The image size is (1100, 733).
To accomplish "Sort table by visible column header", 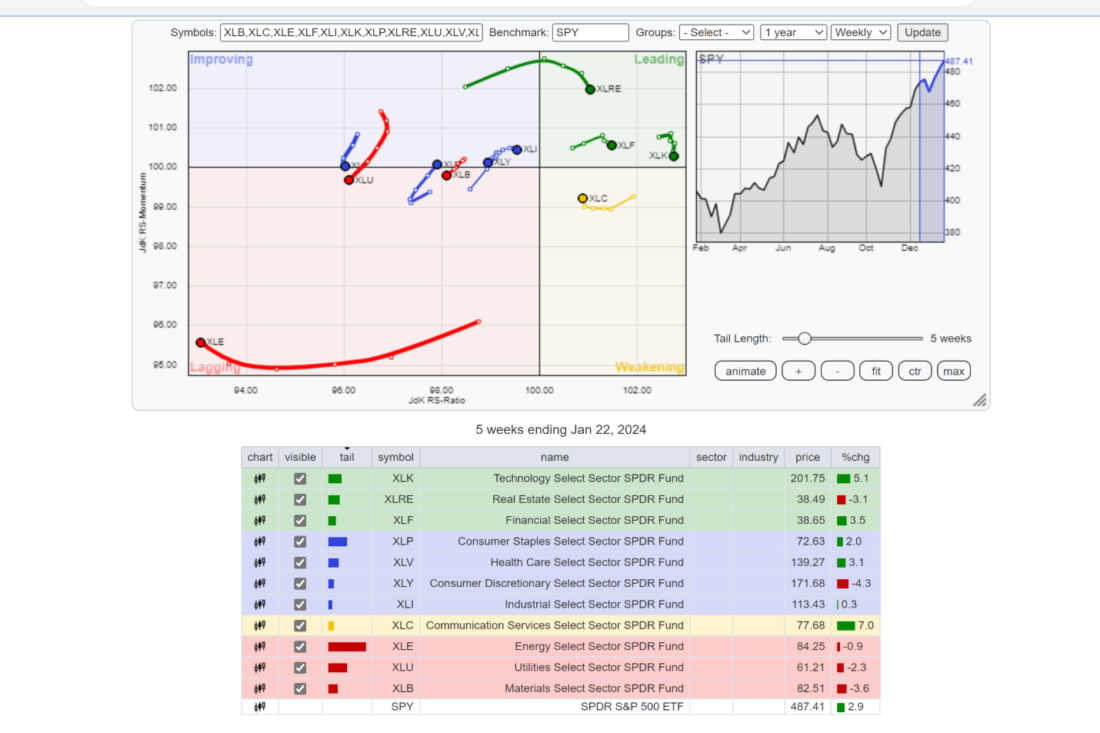I will pos(300,457).
